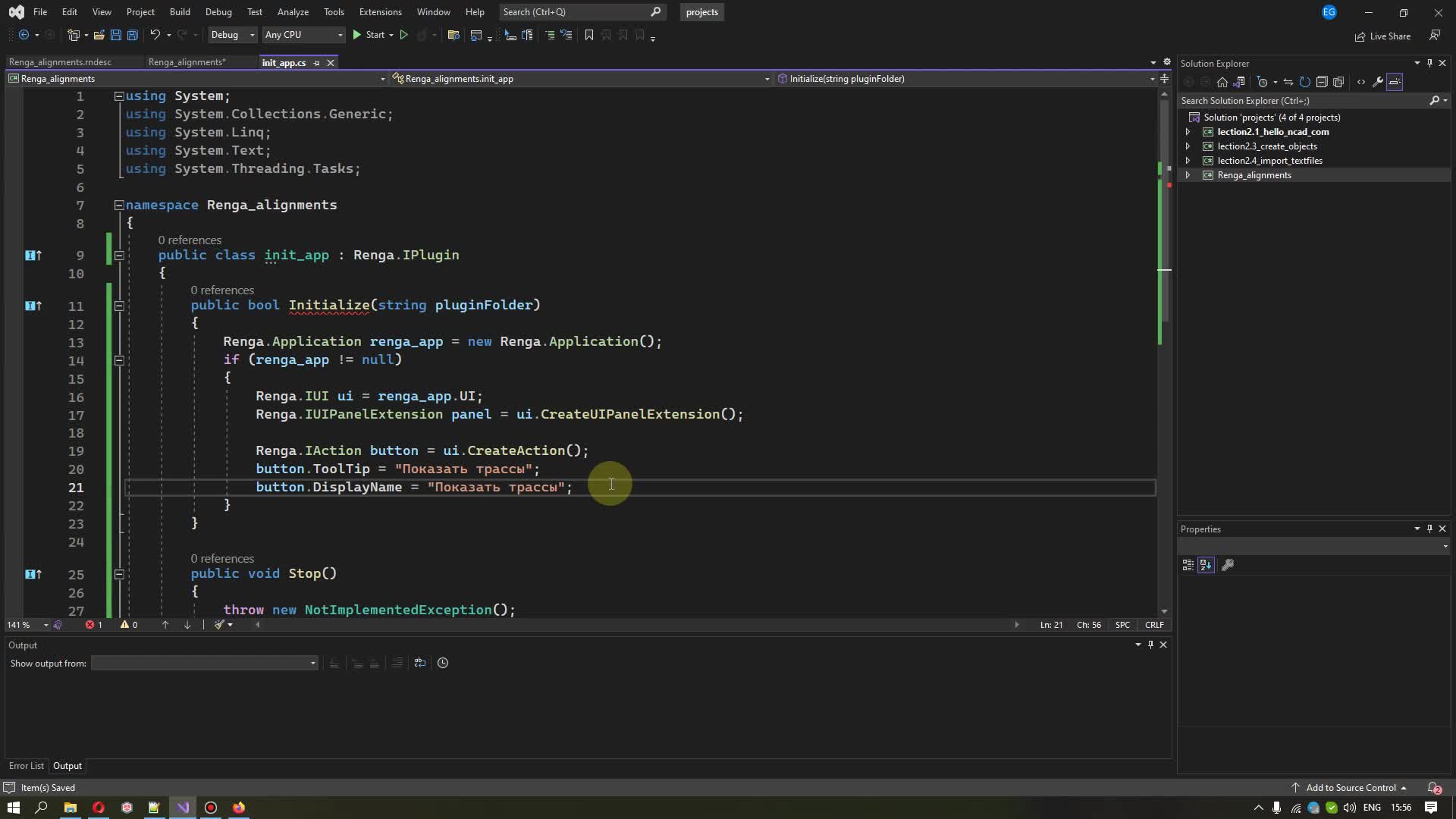Collapse the Initialize method at line 11

coord(119,306)
